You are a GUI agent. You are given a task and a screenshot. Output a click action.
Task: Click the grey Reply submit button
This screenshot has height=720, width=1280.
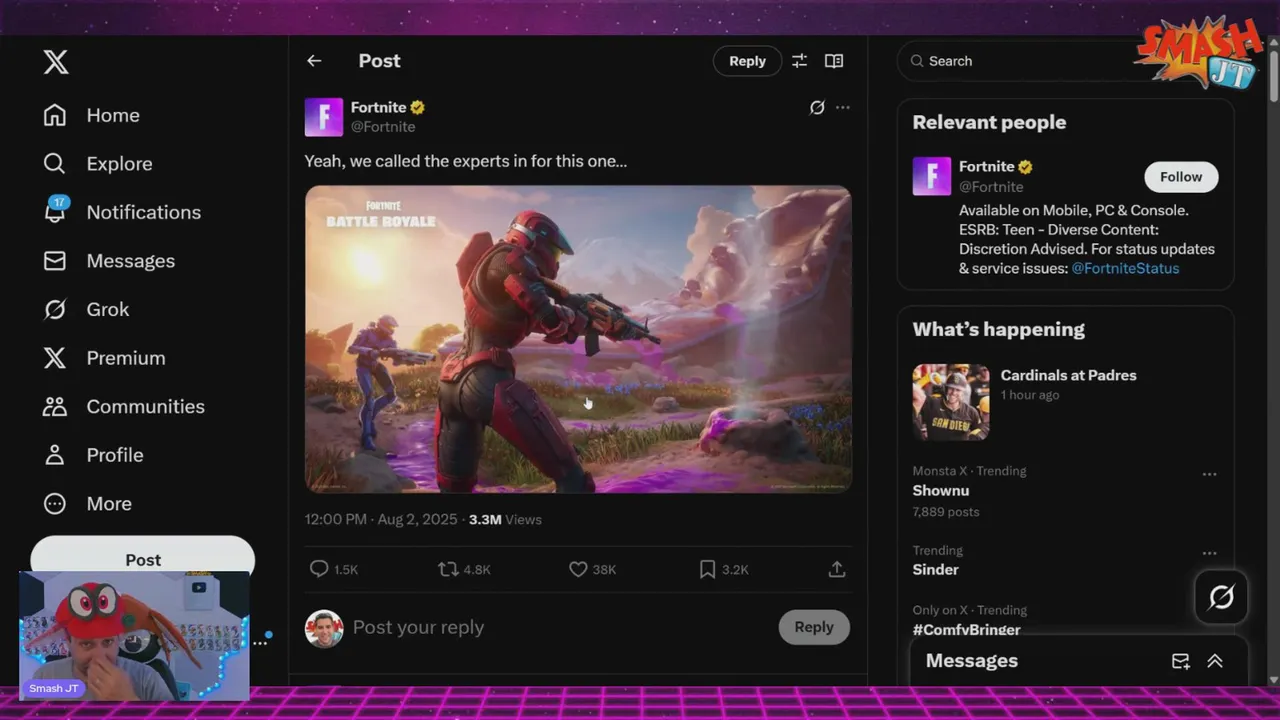point(814,627)
